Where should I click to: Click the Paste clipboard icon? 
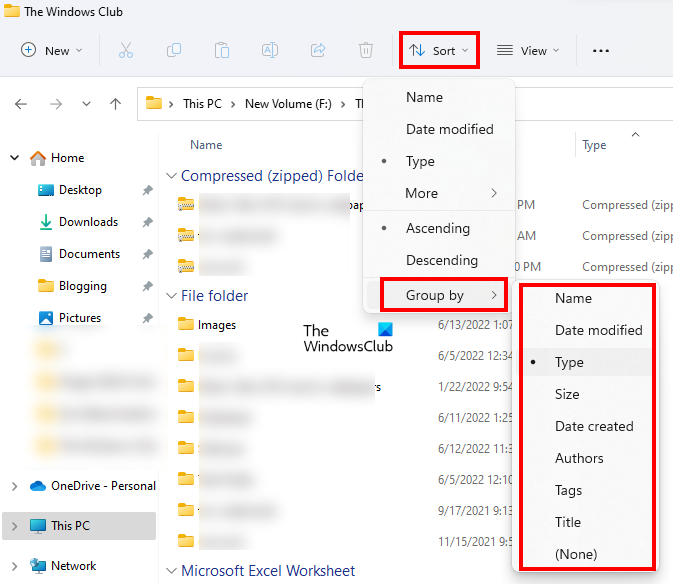click(x=222, y=50)
